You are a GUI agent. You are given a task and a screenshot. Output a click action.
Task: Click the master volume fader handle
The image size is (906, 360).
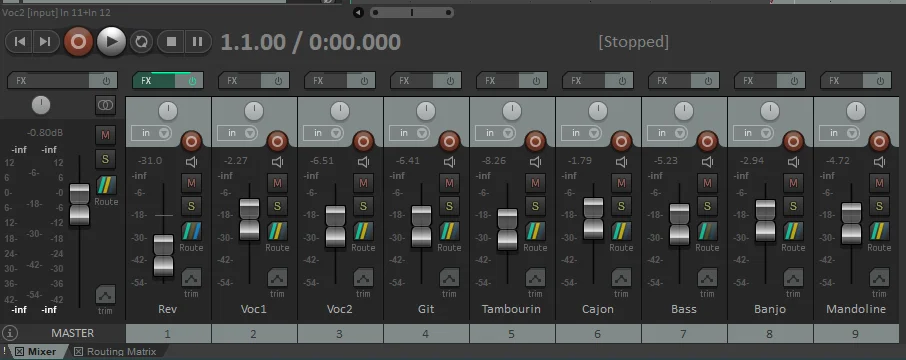[79, 204]
